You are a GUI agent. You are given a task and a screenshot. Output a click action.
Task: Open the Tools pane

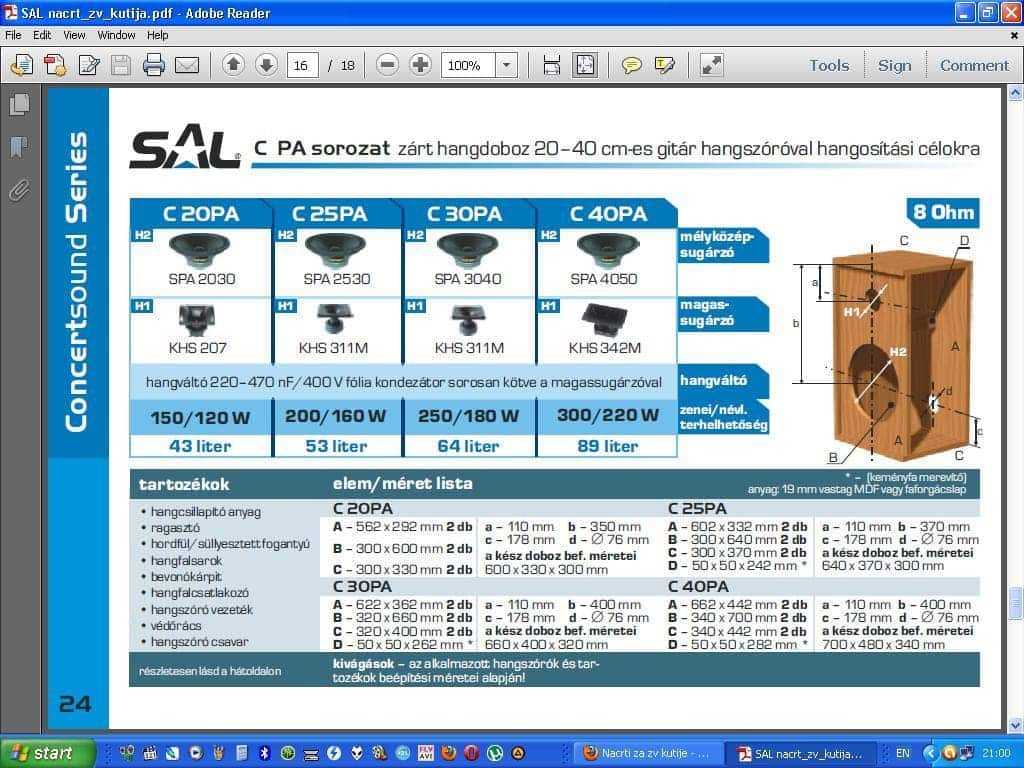tap(829, 65)
